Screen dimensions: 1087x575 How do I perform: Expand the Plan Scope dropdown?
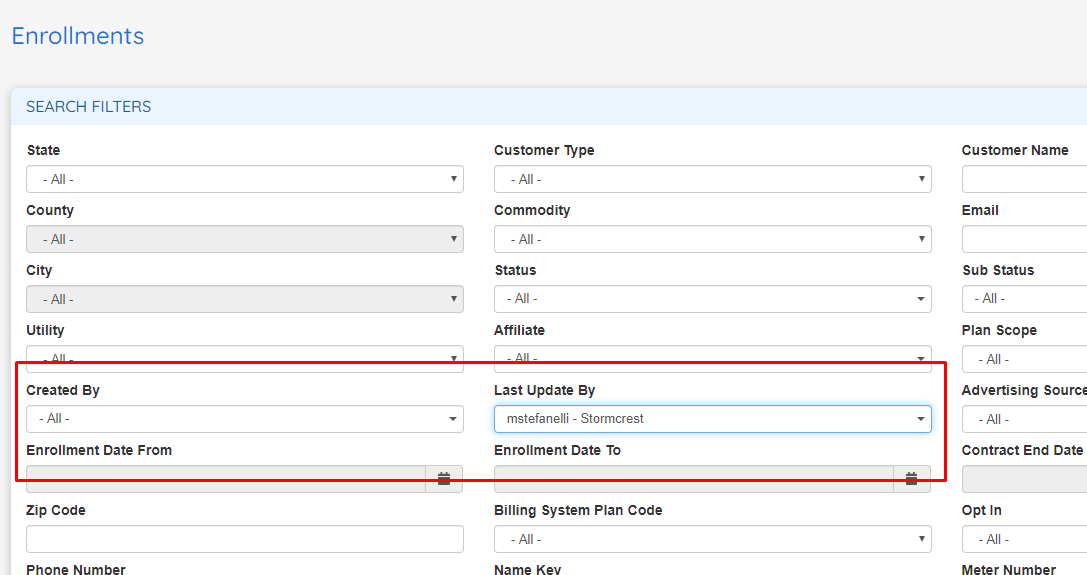tap(1025, 359)
